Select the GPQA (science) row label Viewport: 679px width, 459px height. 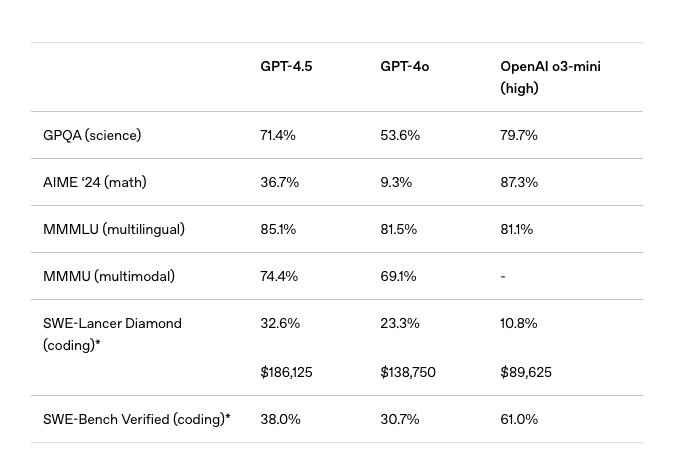[92, 135]
